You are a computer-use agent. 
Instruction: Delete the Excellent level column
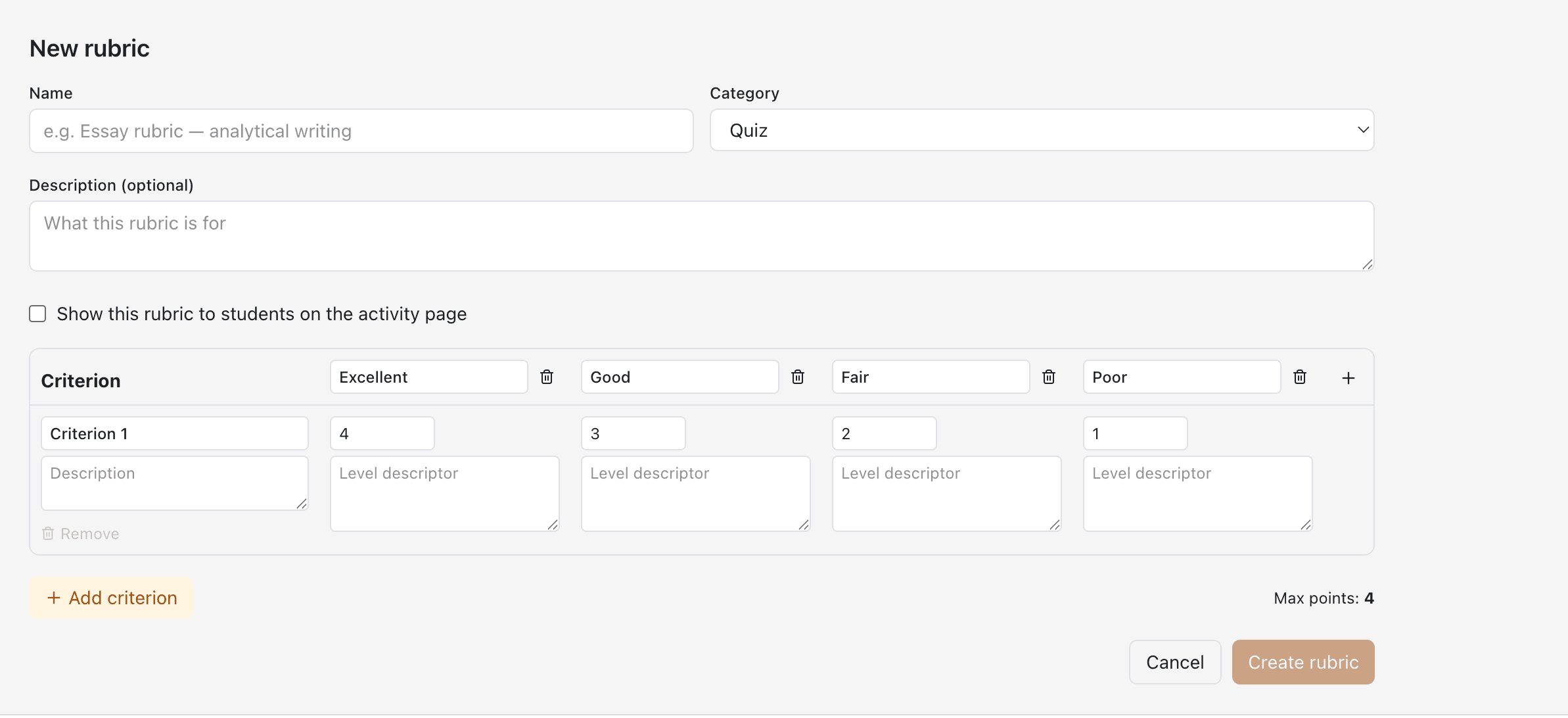tap(547, 377)
